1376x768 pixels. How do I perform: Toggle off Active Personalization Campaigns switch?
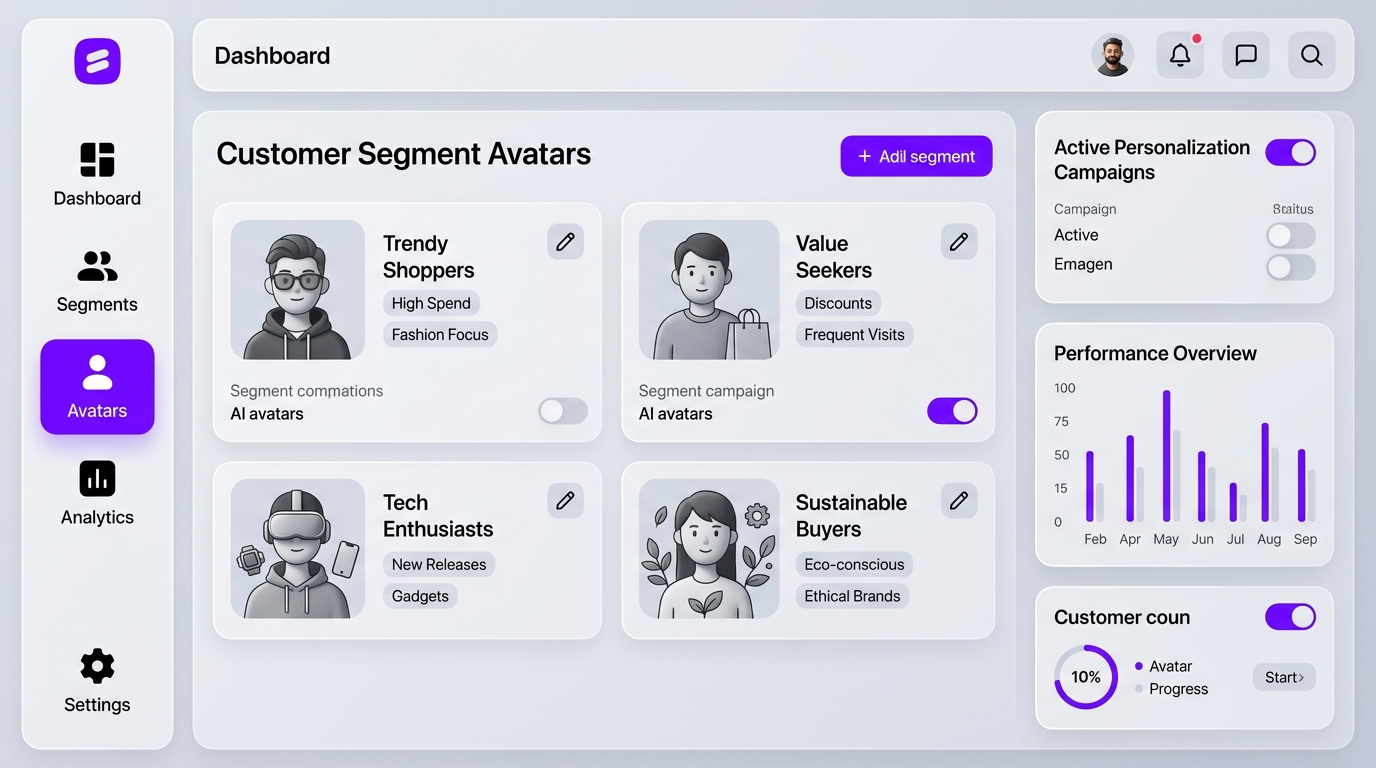[1290, 152]
